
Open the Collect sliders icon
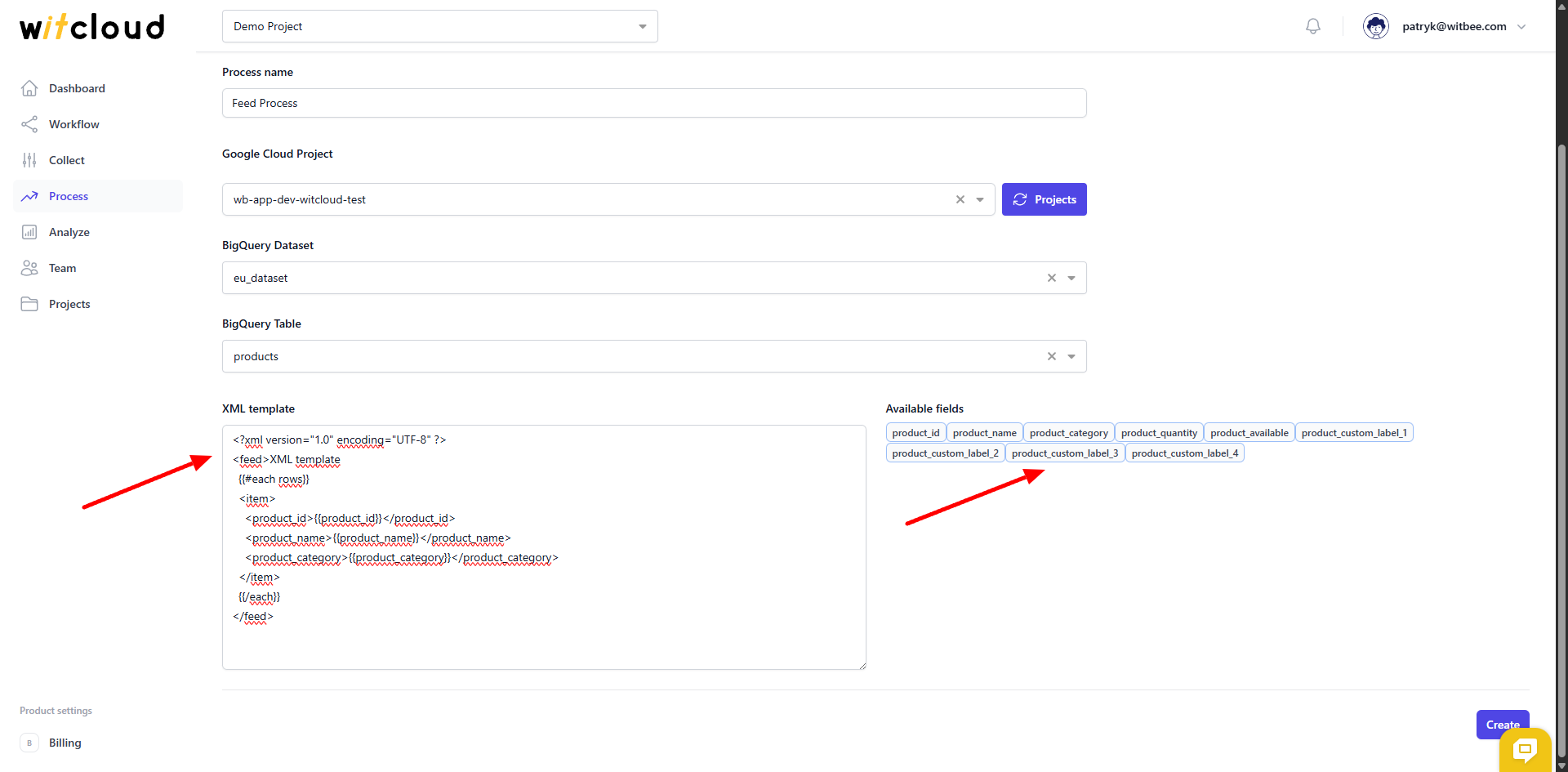(29, 160)
